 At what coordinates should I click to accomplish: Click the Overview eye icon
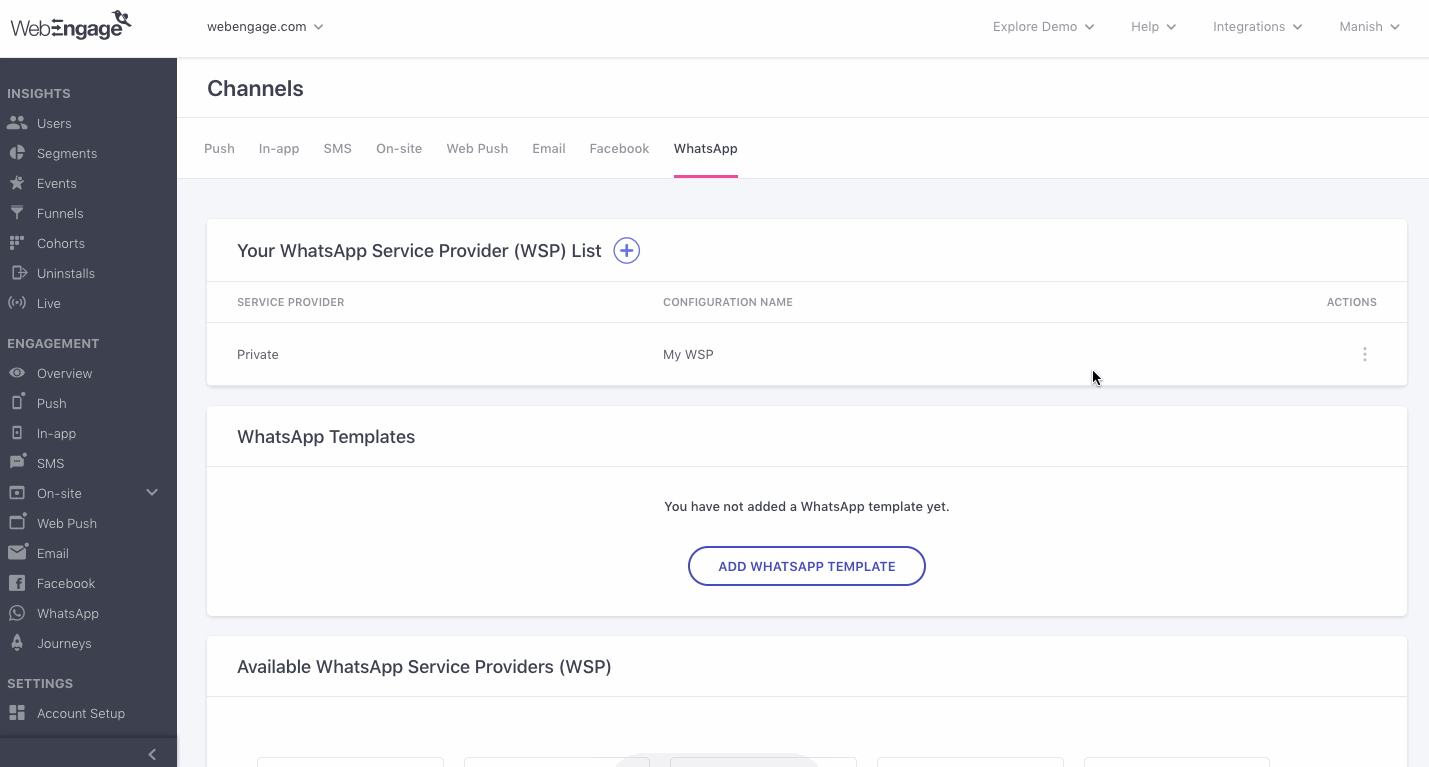point(16,373)
